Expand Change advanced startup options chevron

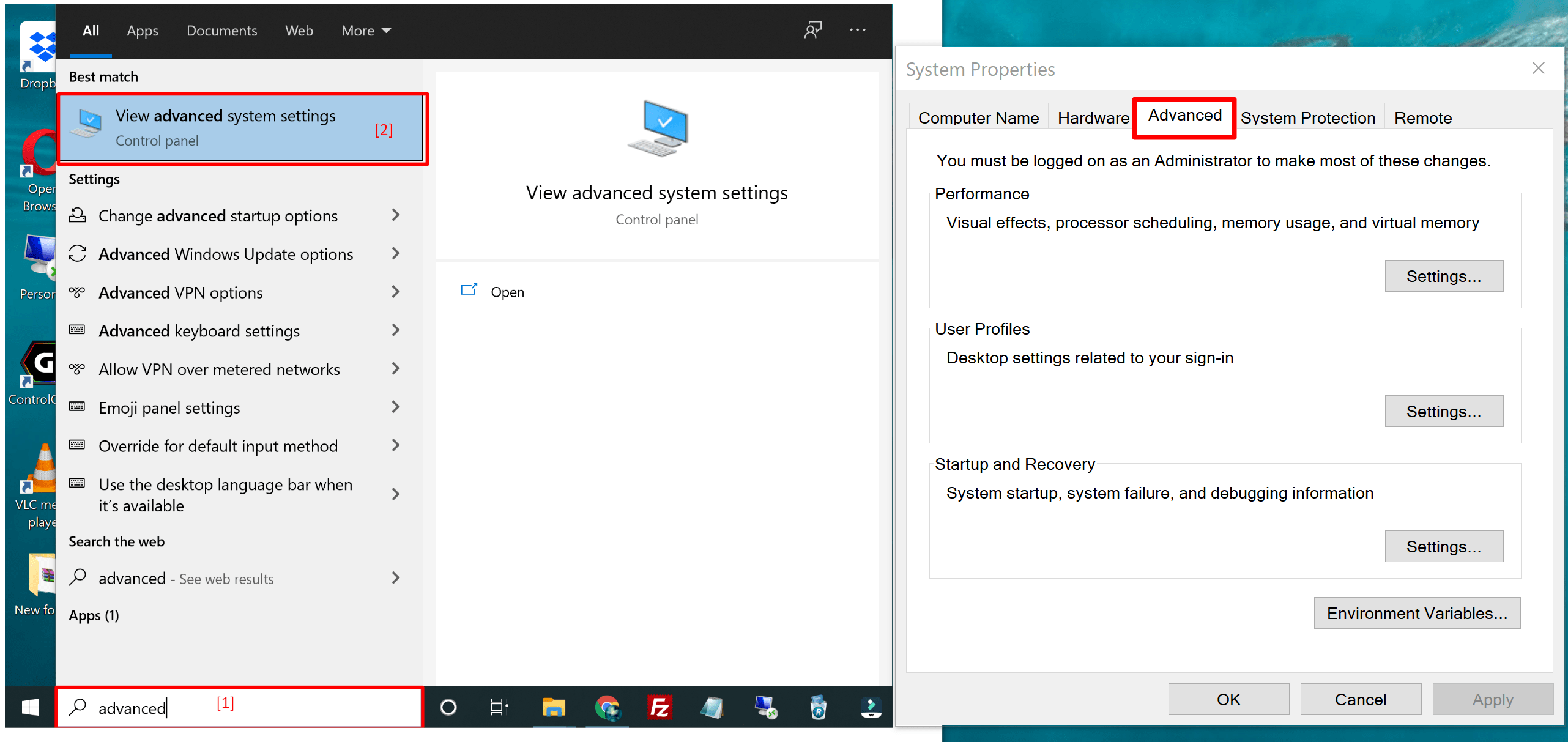pyautogui.click(x=395, y=215)
